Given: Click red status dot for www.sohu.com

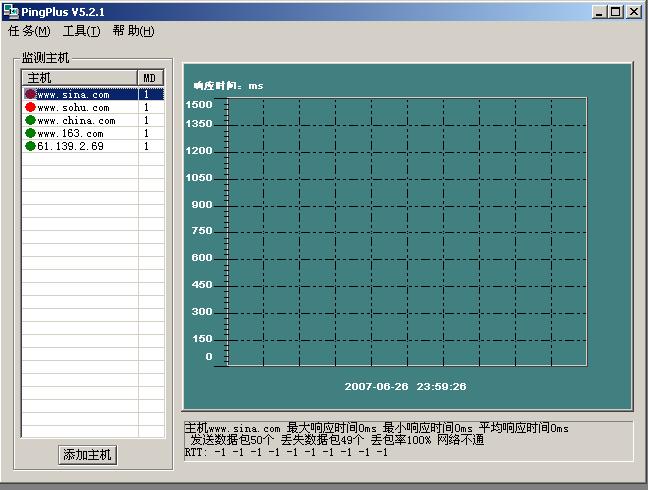Looking at the screenshot, I should 30,107.
